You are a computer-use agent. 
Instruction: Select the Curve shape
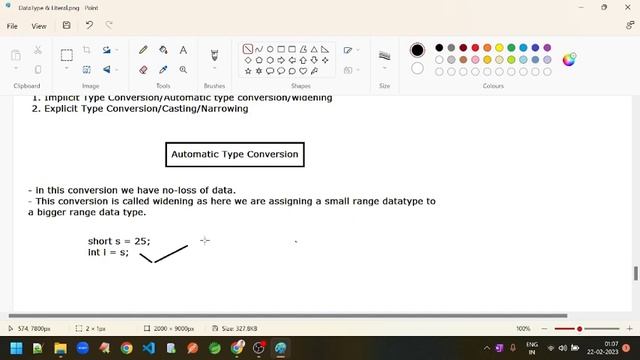(x=259, y=49)
